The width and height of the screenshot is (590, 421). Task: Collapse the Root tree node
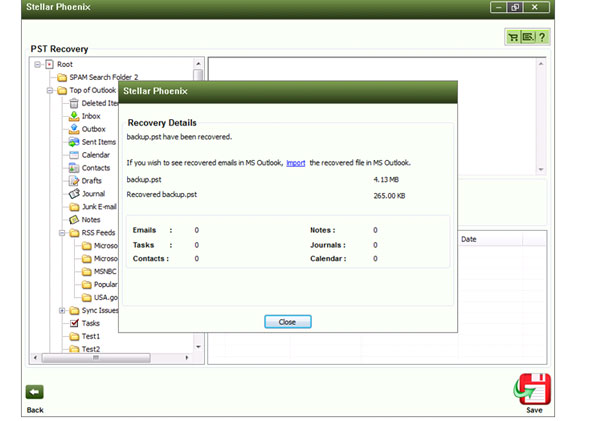tap(37, 64)
